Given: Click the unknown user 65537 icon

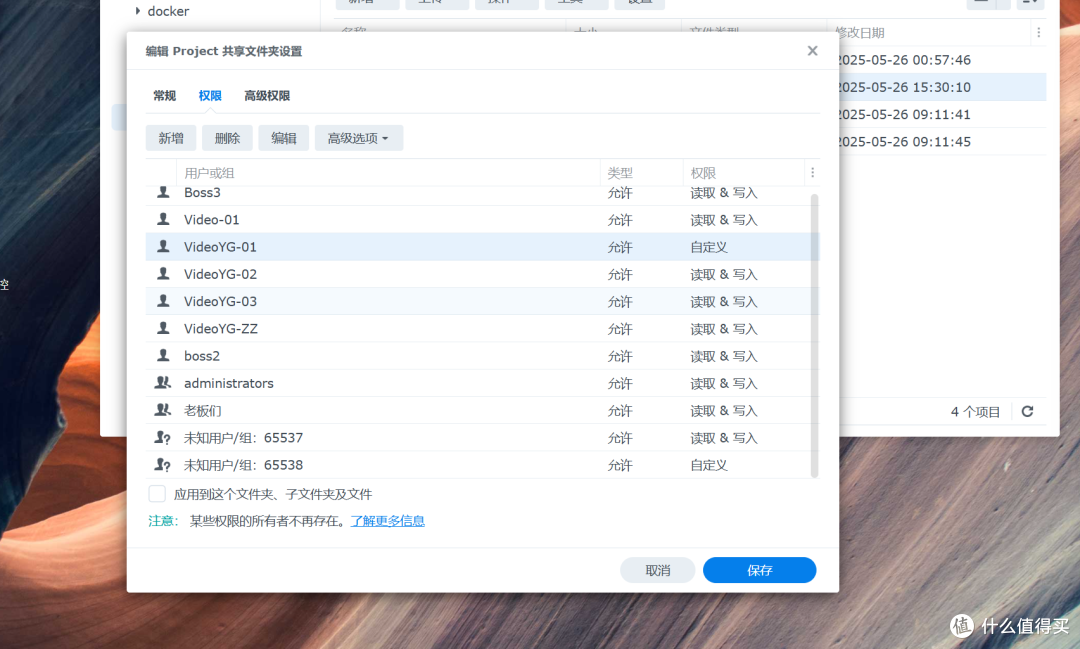Looking at the screenshot, I should point(163,437).
